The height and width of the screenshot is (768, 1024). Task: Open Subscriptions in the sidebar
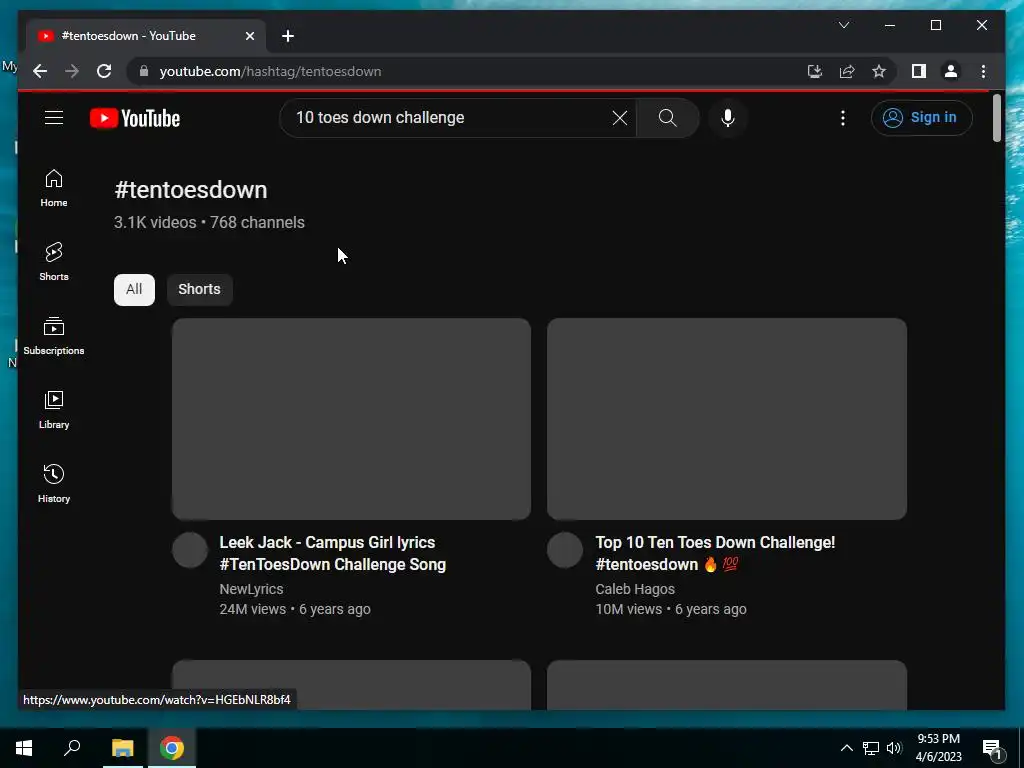click(54, 336)
